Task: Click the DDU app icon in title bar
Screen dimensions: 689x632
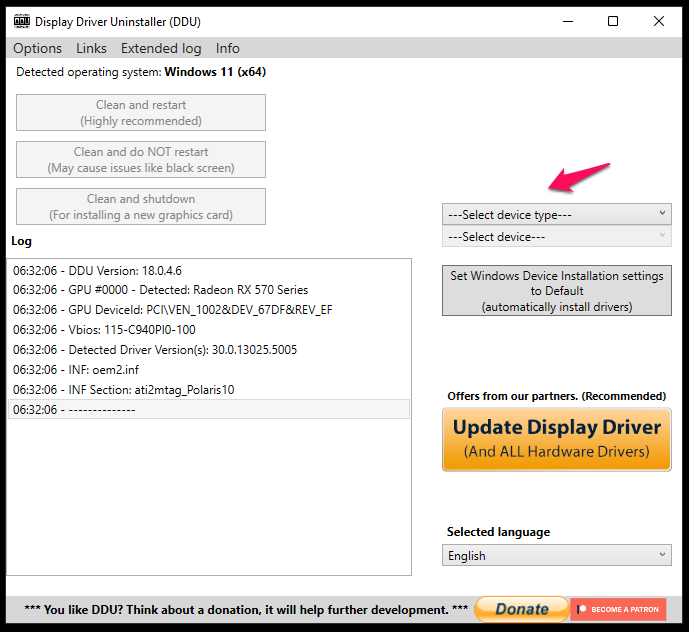Action: click(x=22, y=21)
